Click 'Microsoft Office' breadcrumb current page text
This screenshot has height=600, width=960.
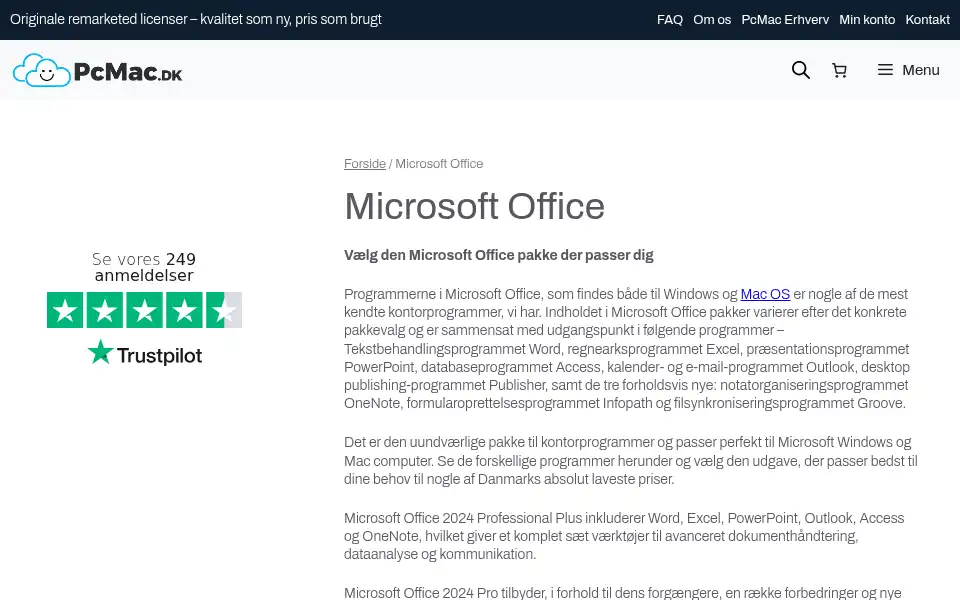[439, 164]
